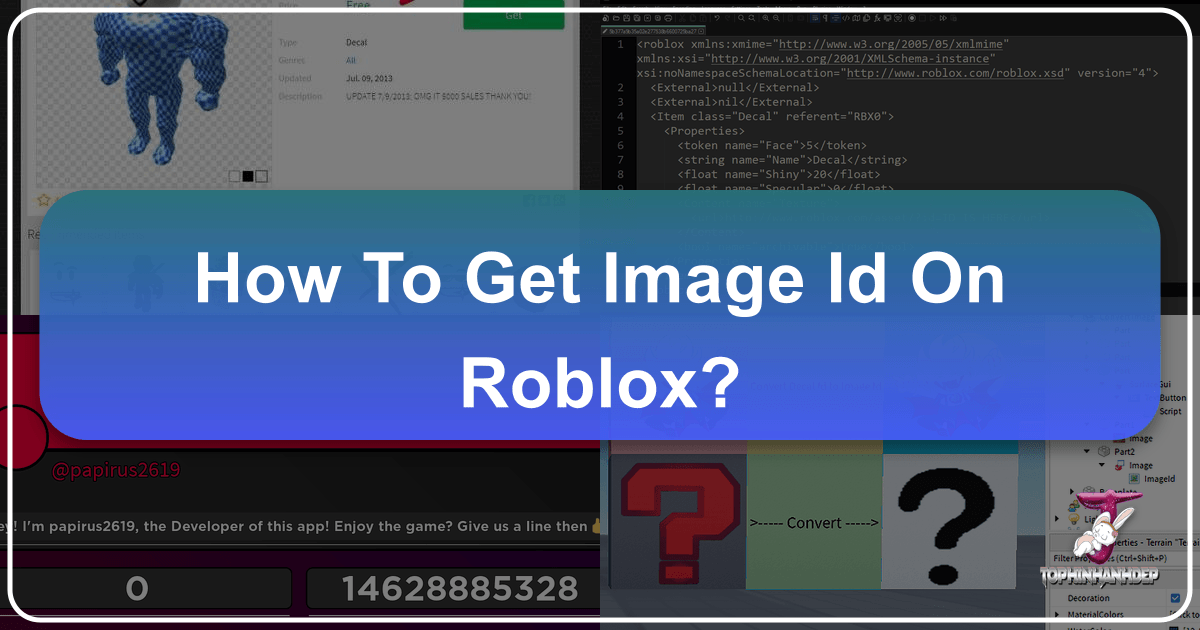Click the Part2 cube icon
The width and height of the screenshot is (1200, 630).
[1102, 449]
